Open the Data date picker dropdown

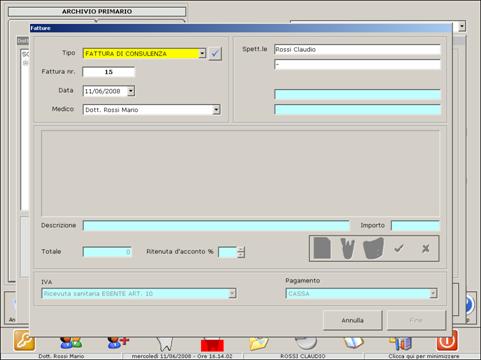tap(131, 91)
